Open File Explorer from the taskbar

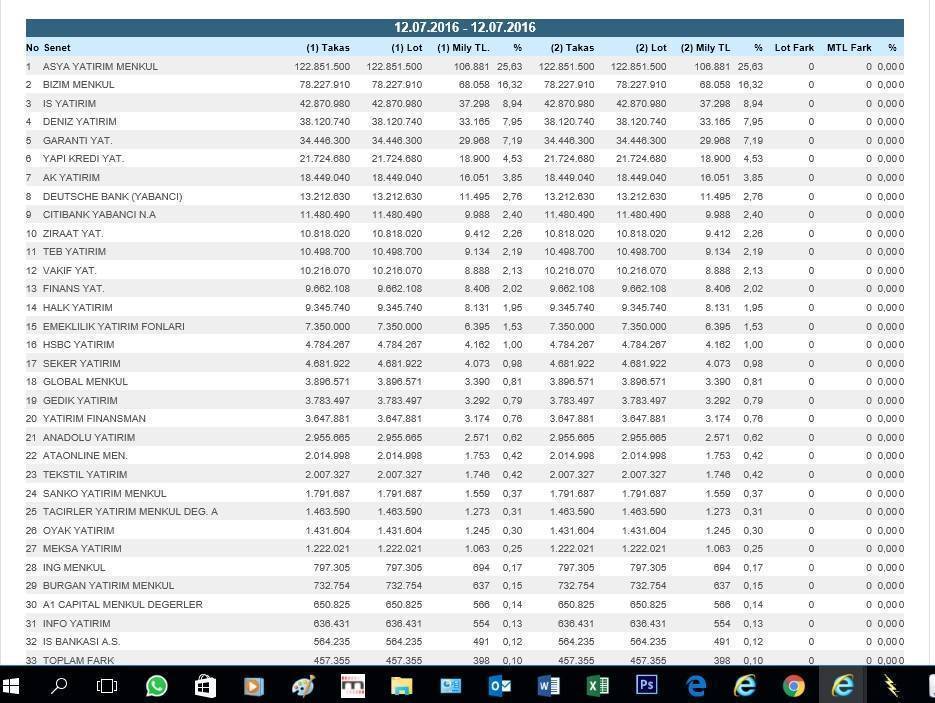(x=401, y=686)
